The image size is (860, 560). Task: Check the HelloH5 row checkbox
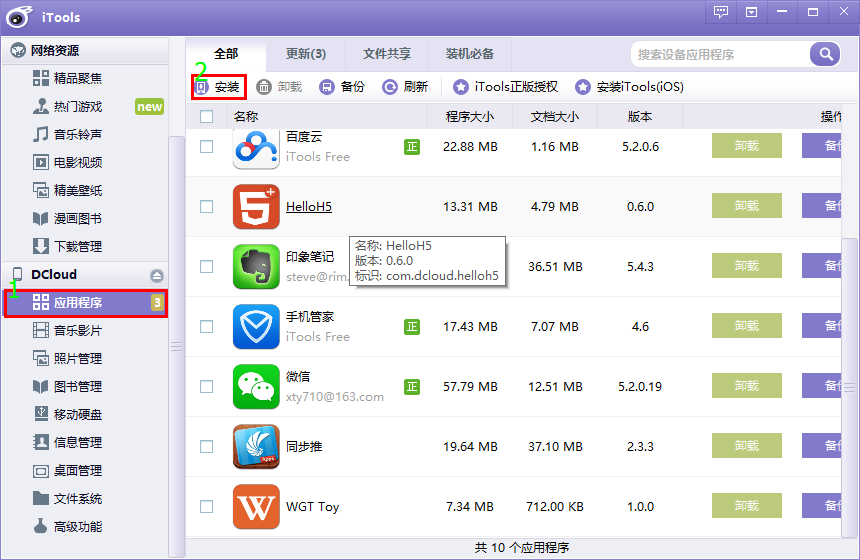207,207
